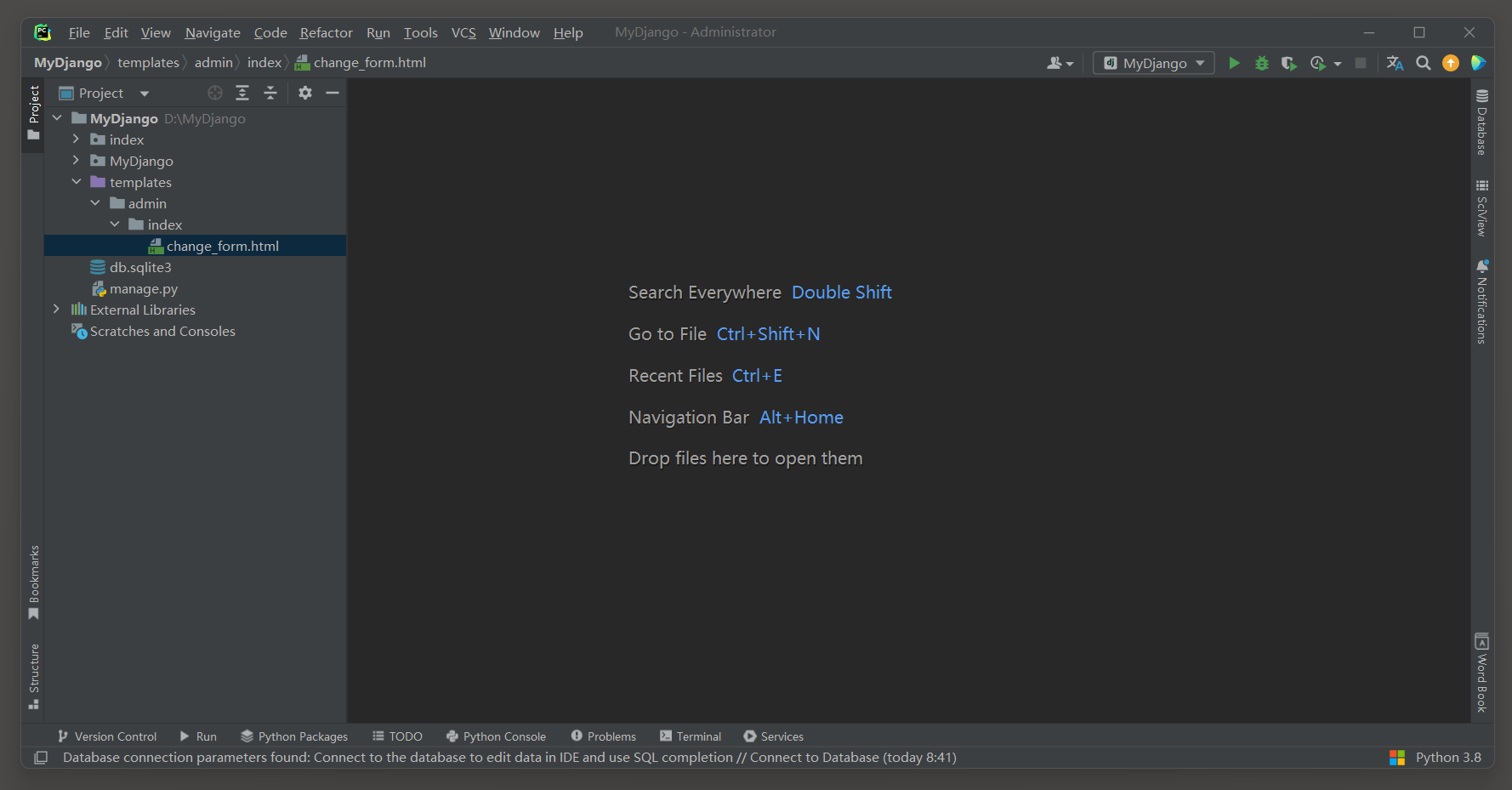Image resolution: width=1512 pixels, height=790 pixels.
Task: Toggle the Project tool window sidebar tab
Action: pyautogui.click(x=33, y=114)
